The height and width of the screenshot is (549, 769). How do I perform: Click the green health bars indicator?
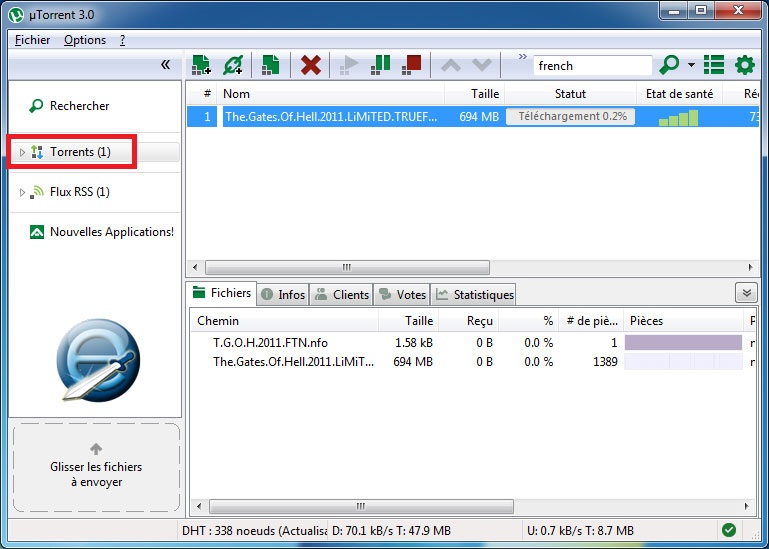[x=678, y=118]
